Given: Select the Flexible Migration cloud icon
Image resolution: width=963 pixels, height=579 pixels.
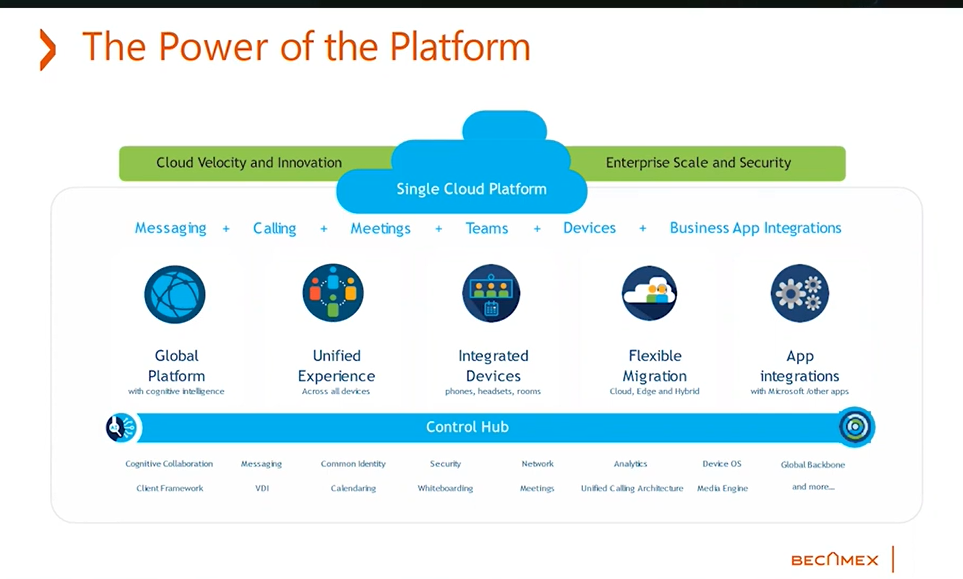Looking at the screenshot, I should [x=649, y=293].
